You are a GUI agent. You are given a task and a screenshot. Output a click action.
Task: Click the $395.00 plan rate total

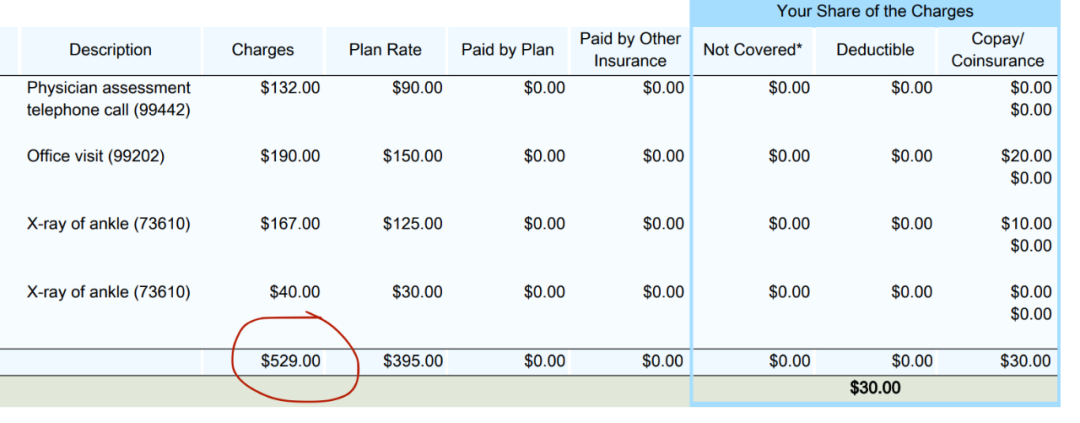point(413,361)
